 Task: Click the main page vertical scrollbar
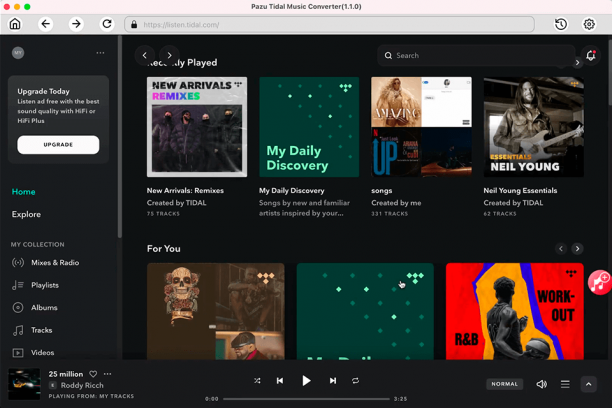point(610,70)
